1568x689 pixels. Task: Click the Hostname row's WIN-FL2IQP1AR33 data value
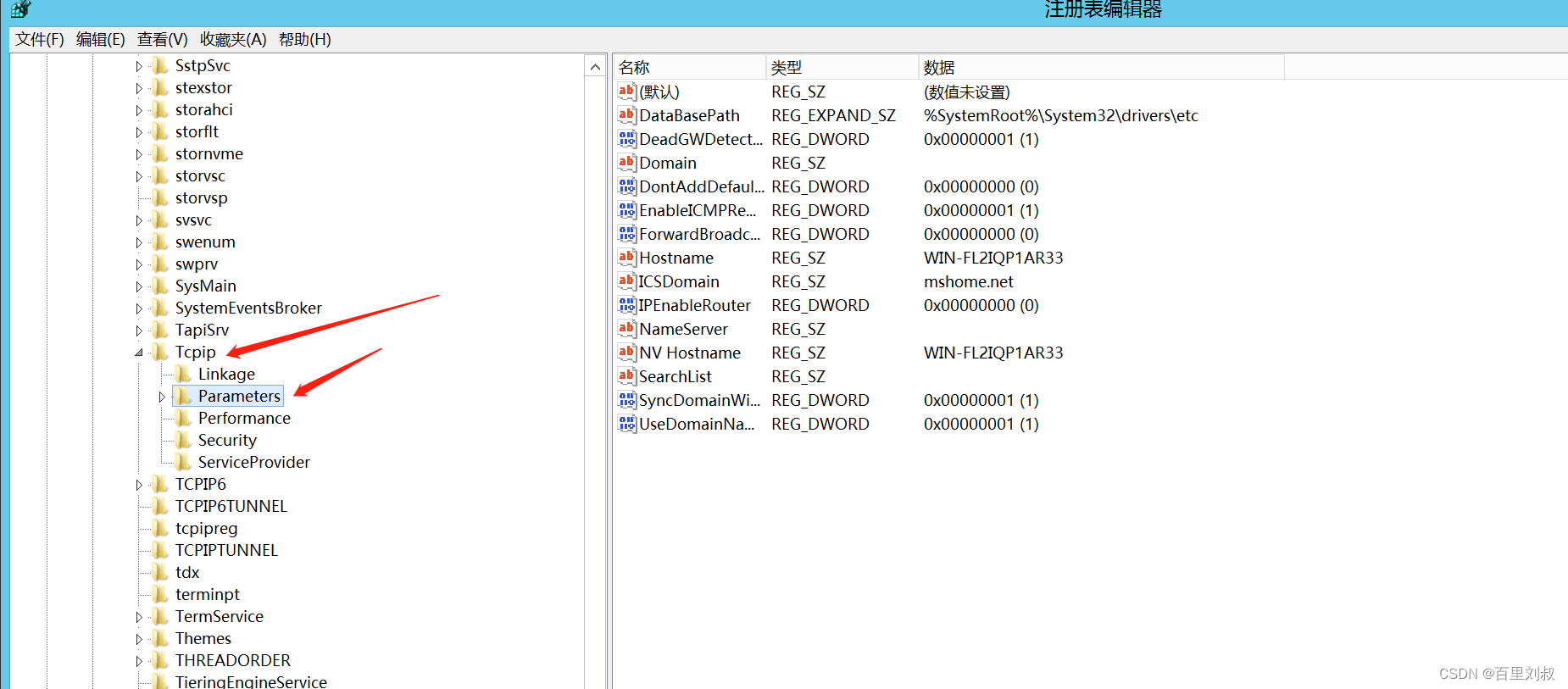point(993,258)
